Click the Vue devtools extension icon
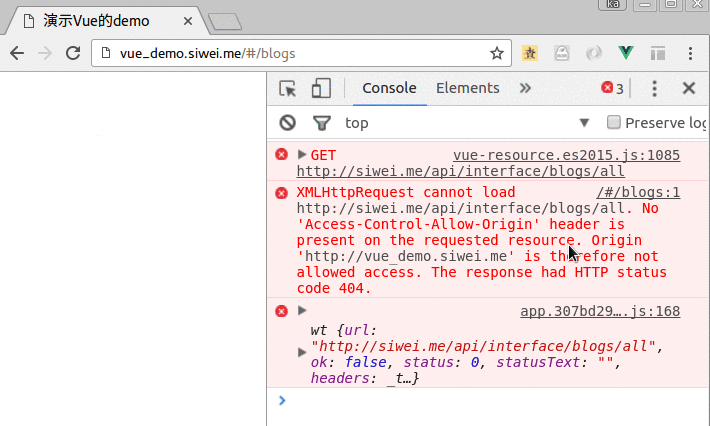 pos(626,53)
